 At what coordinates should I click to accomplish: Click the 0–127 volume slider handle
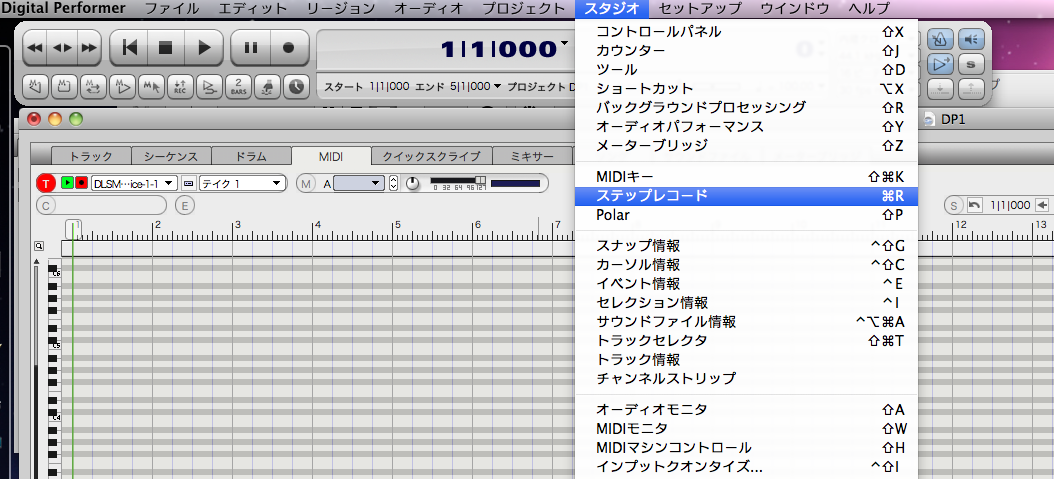(x=480, y=179)
